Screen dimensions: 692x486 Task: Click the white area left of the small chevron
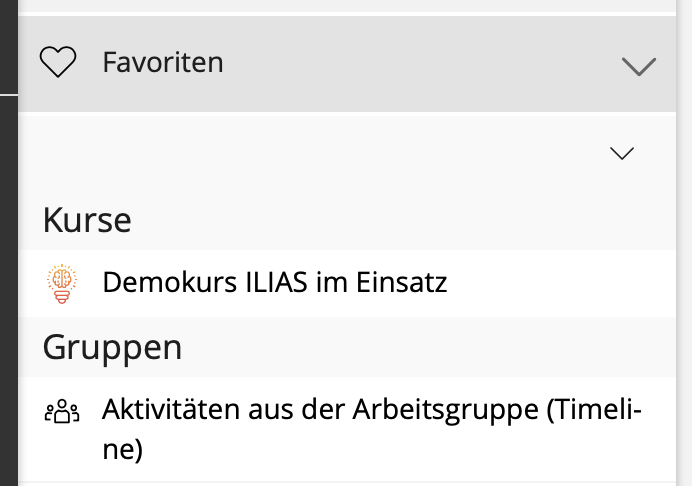pos(300,153)
